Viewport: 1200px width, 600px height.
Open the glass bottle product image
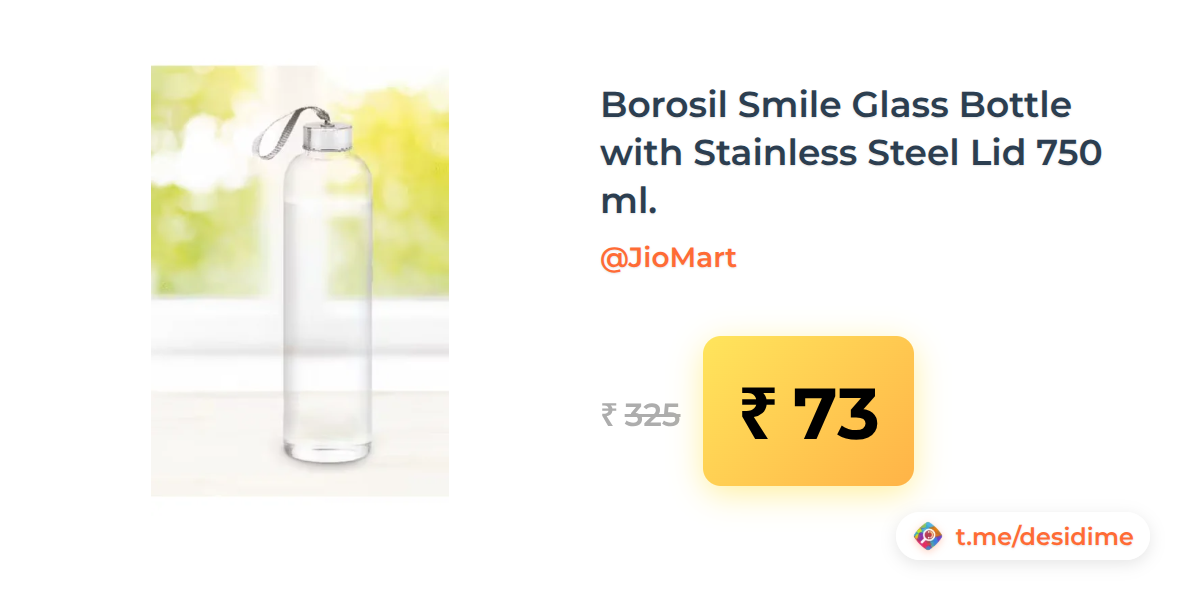pos(300,281)
